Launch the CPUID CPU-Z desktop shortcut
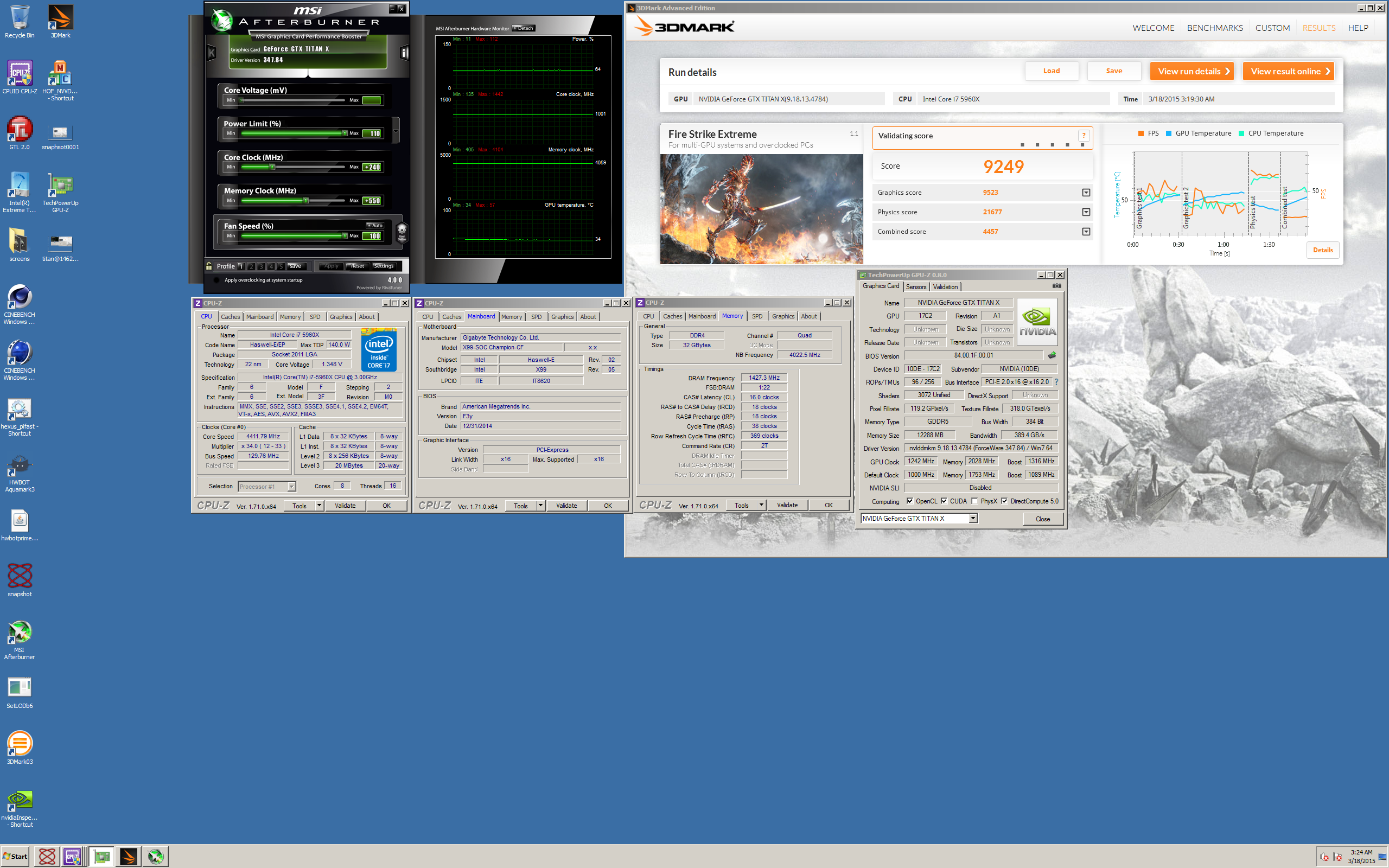This screenshot has width=1389, height=868. (20, 77)
